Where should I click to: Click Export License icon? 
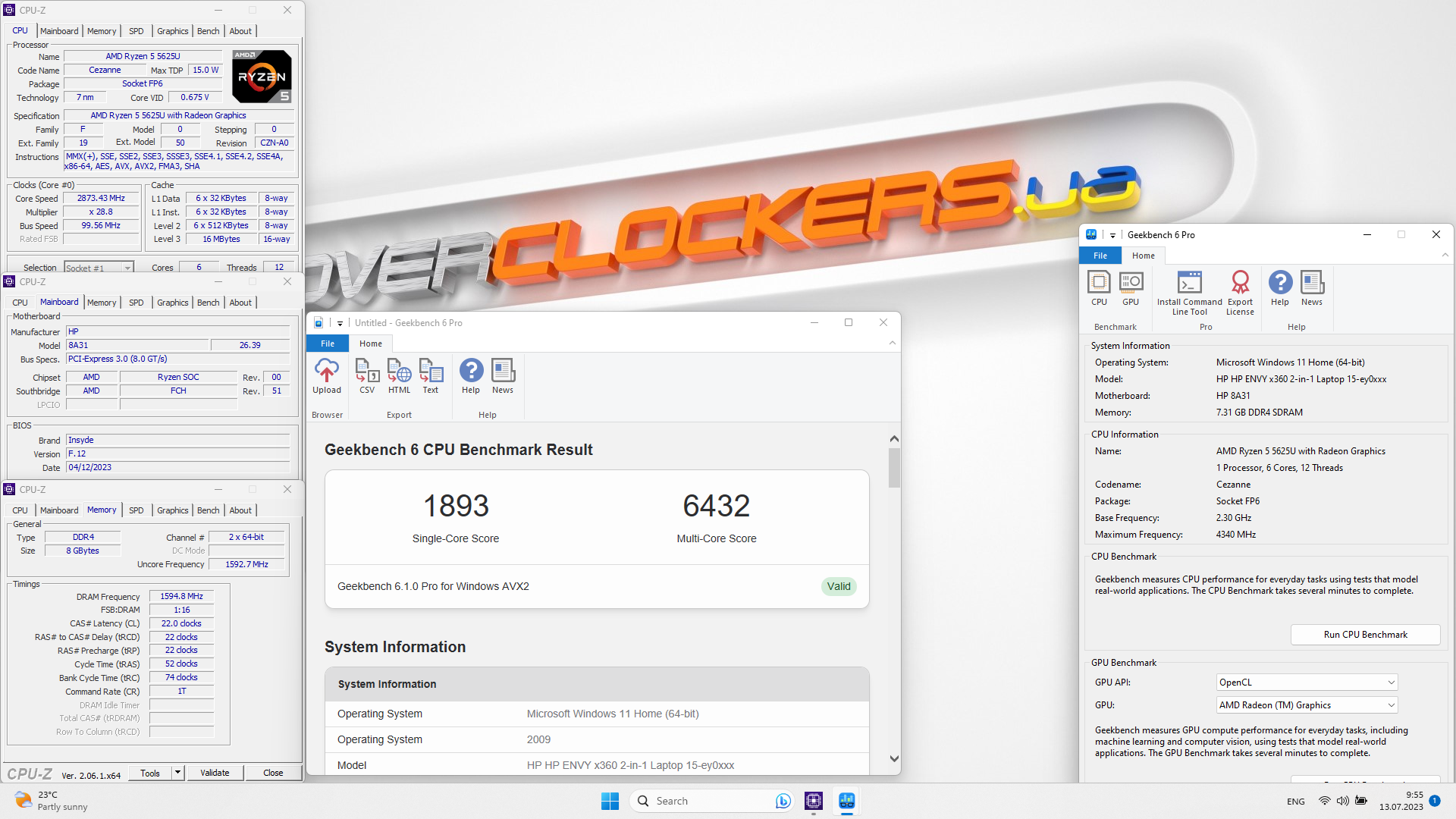(x=1241, y=293)
